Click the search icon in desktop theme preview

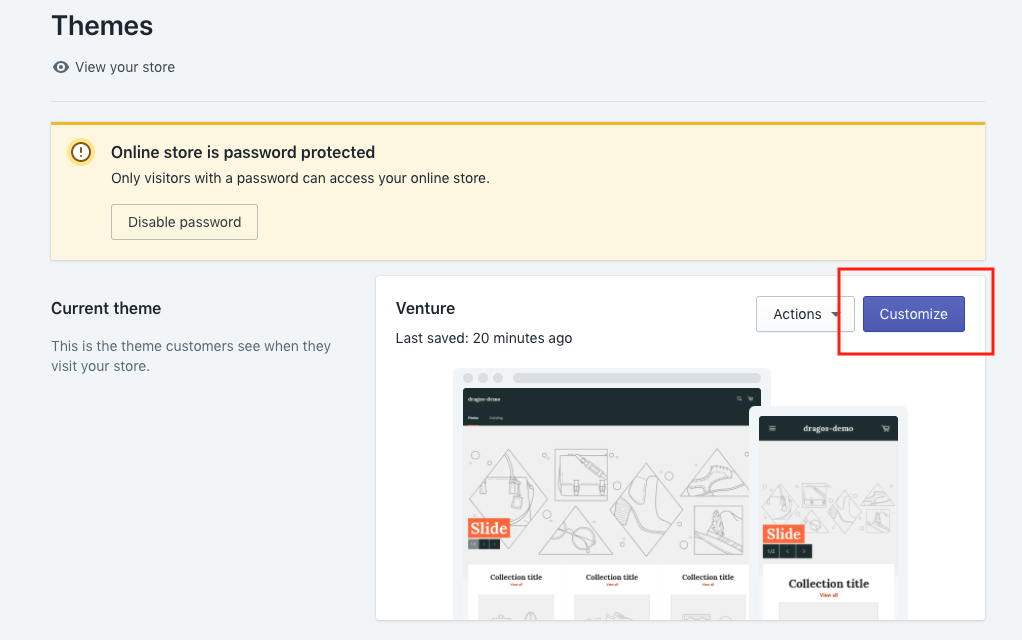[739, 398]
